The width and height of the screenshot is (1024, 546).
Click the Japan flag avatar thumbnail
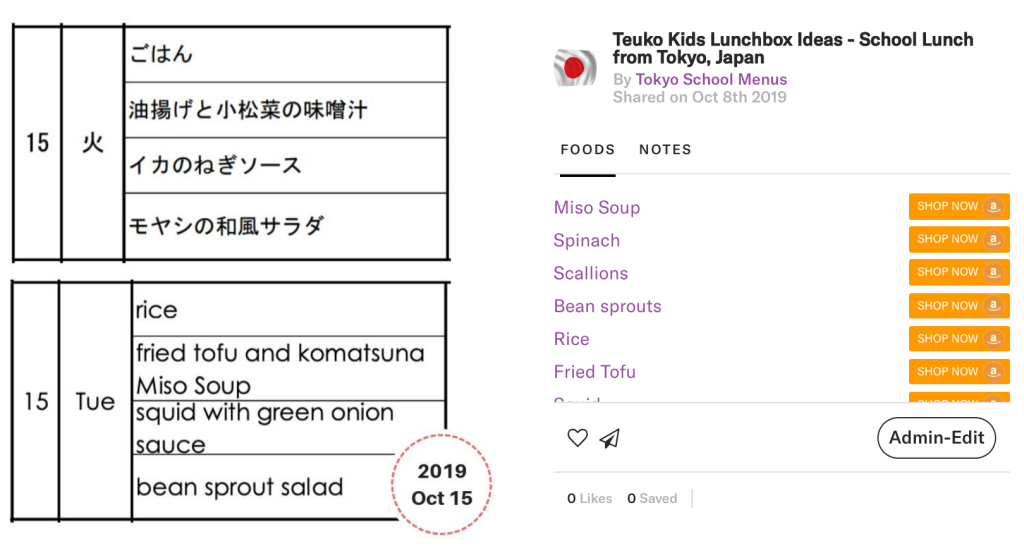(575, 68)
